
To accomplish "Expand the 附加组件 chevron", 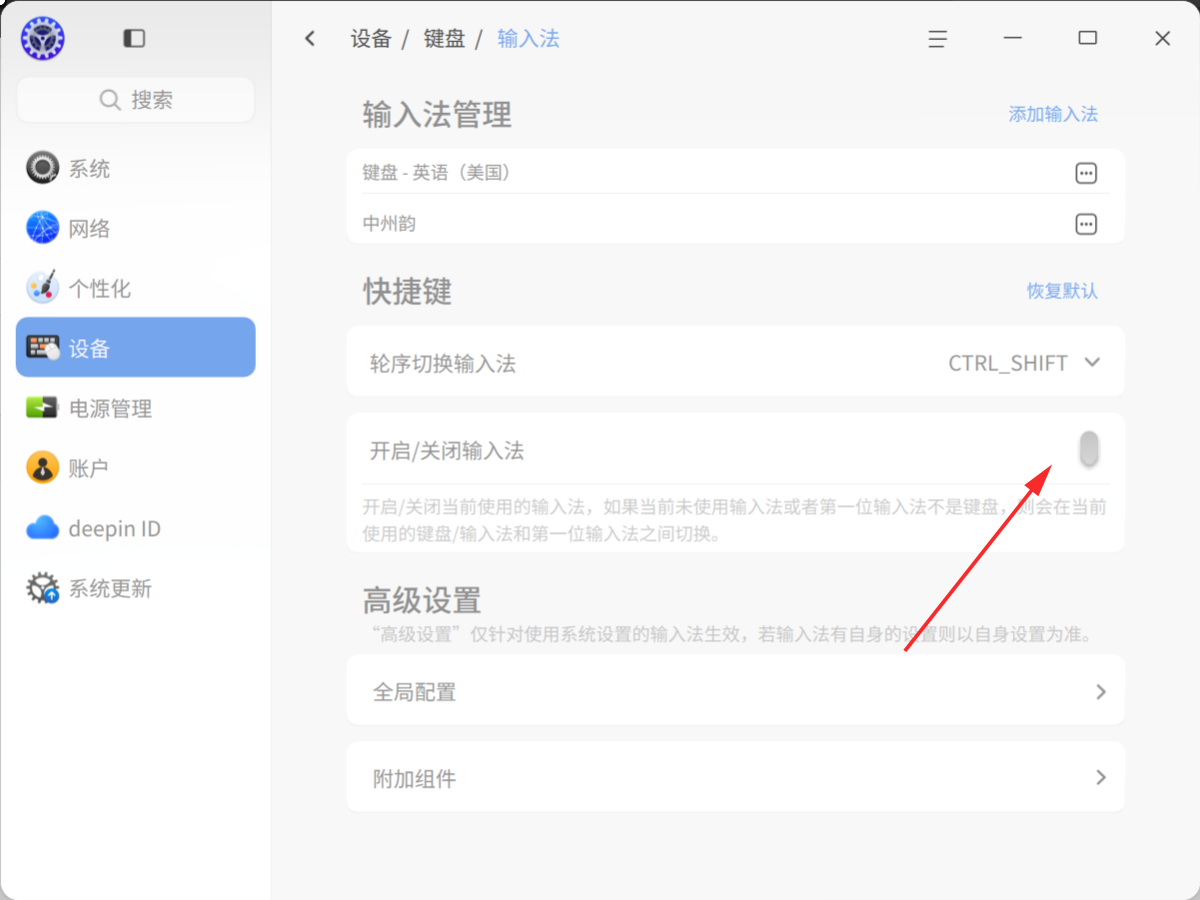I will (x=1100, y=777).
